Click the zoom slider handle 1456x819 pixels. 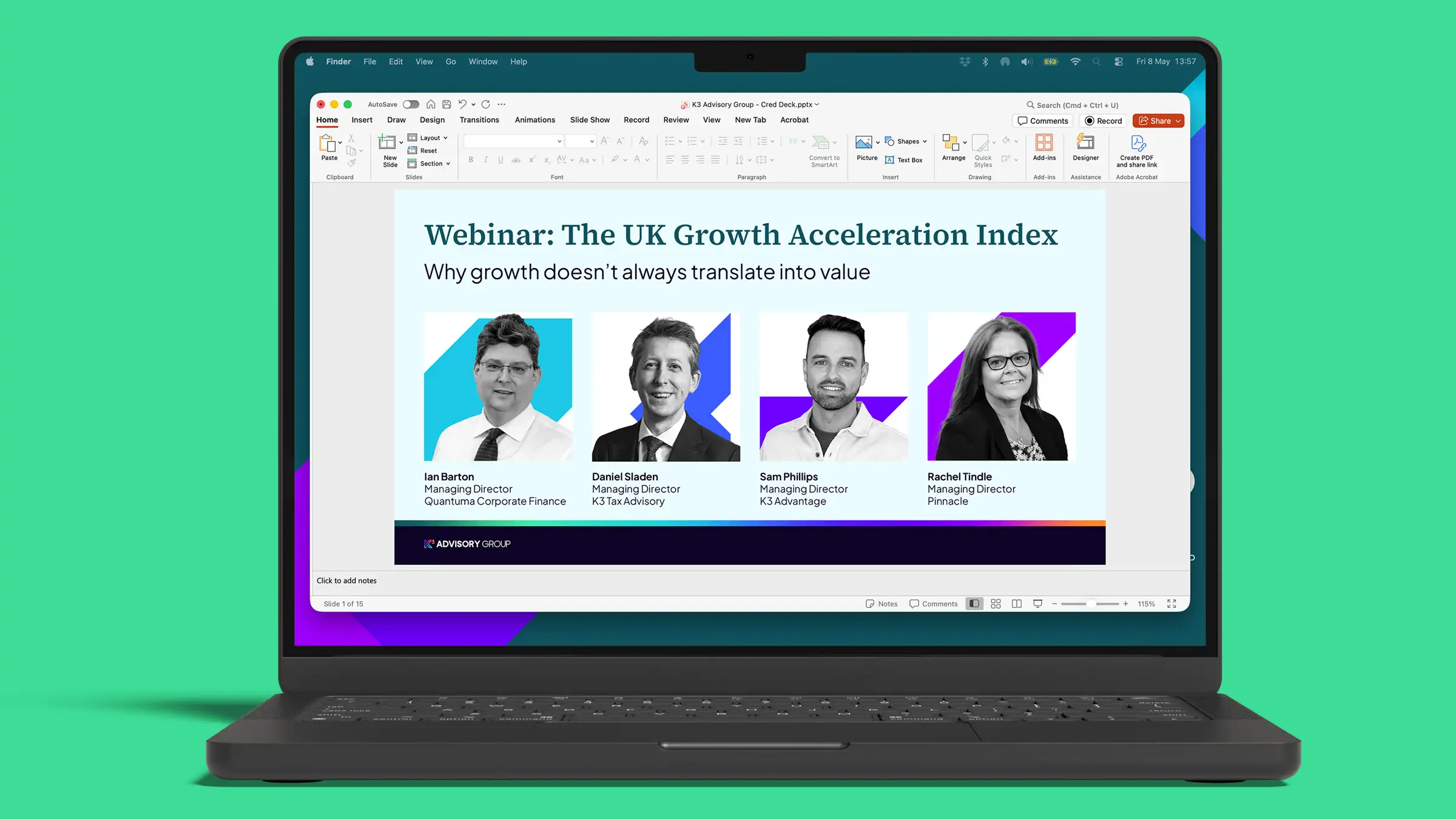coord(1091,604)
